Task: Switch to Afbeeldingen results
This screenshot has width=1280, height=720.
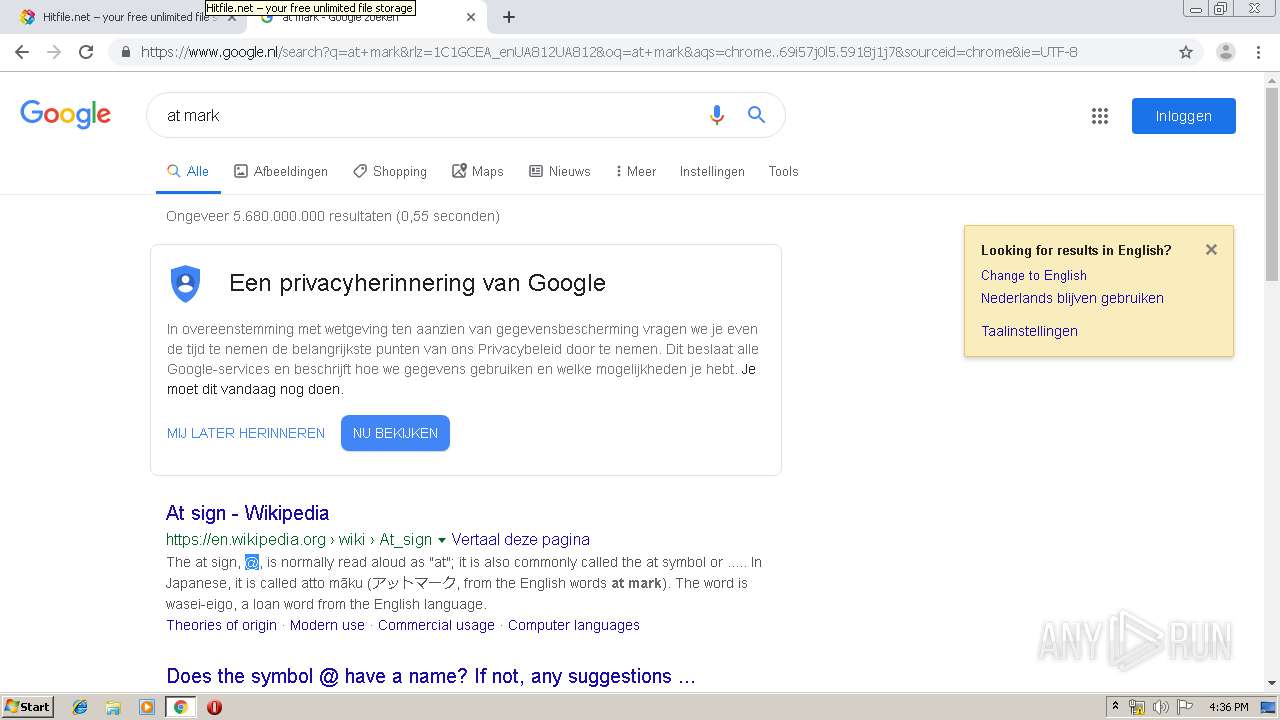Action: coord(281,171)
